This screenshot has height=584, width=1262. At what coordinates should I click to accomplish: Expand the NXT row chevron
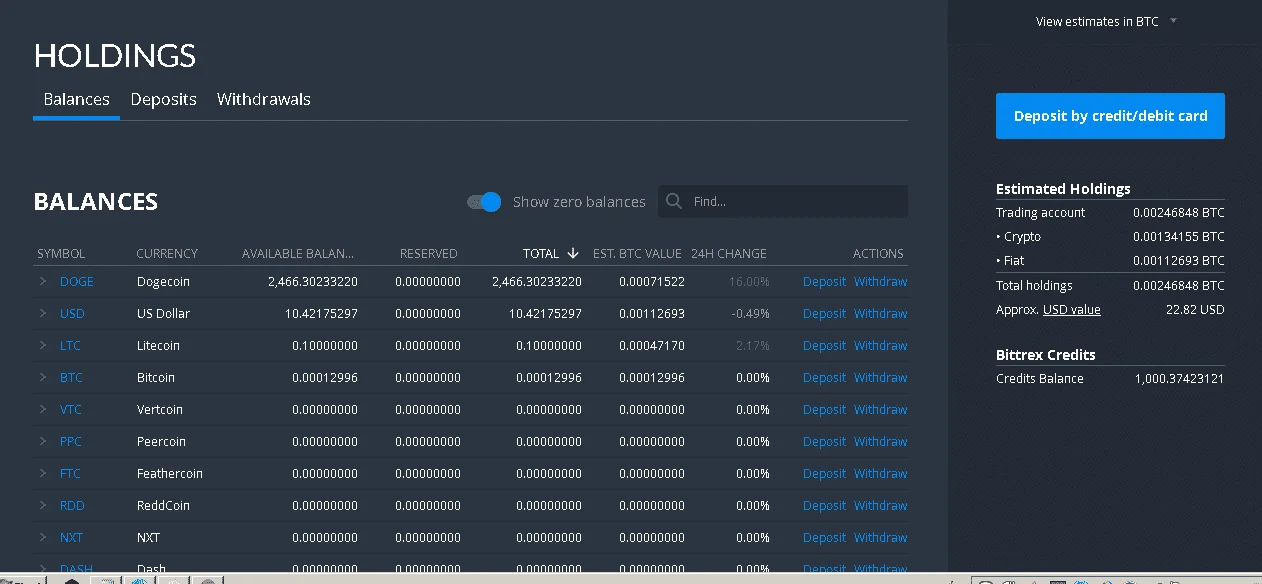43,537
